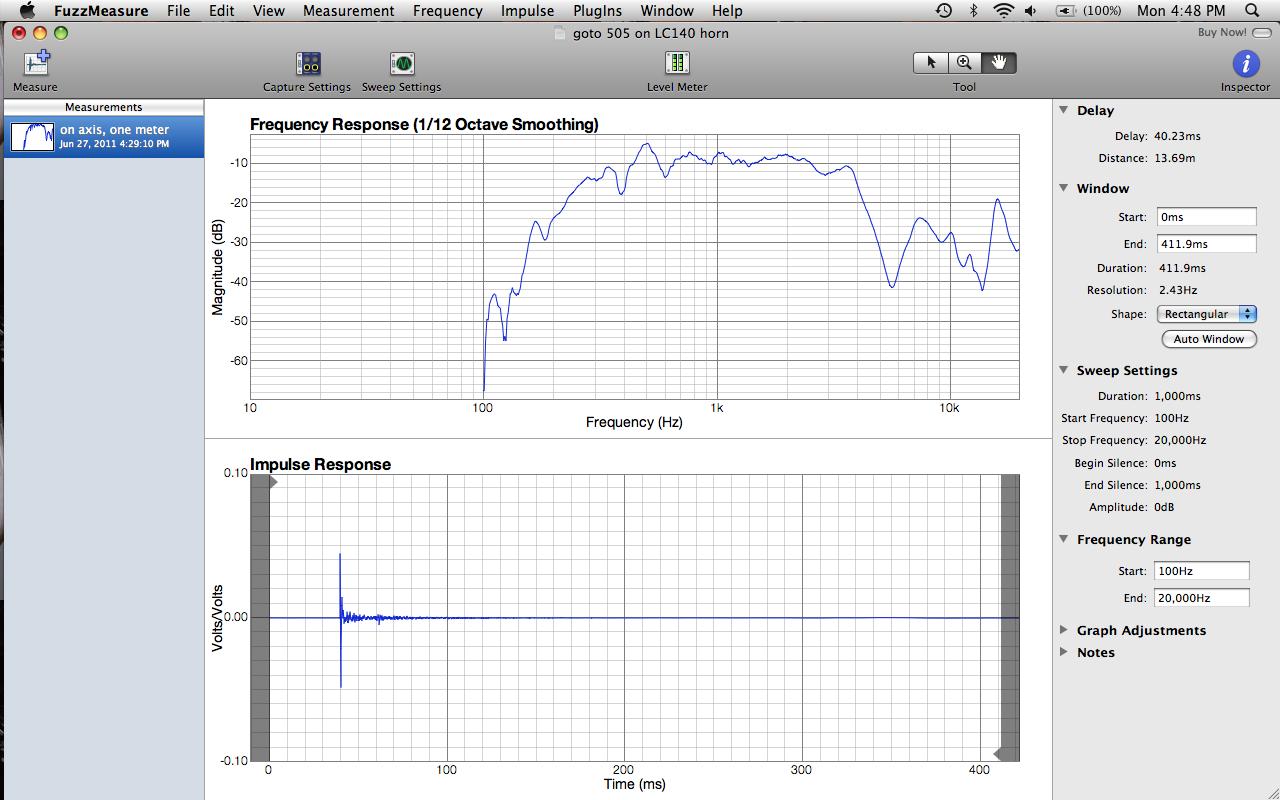Screen dimensions: 1280x800
Task: Collapse the Sweep Settings section
Action: (1064, 370)
